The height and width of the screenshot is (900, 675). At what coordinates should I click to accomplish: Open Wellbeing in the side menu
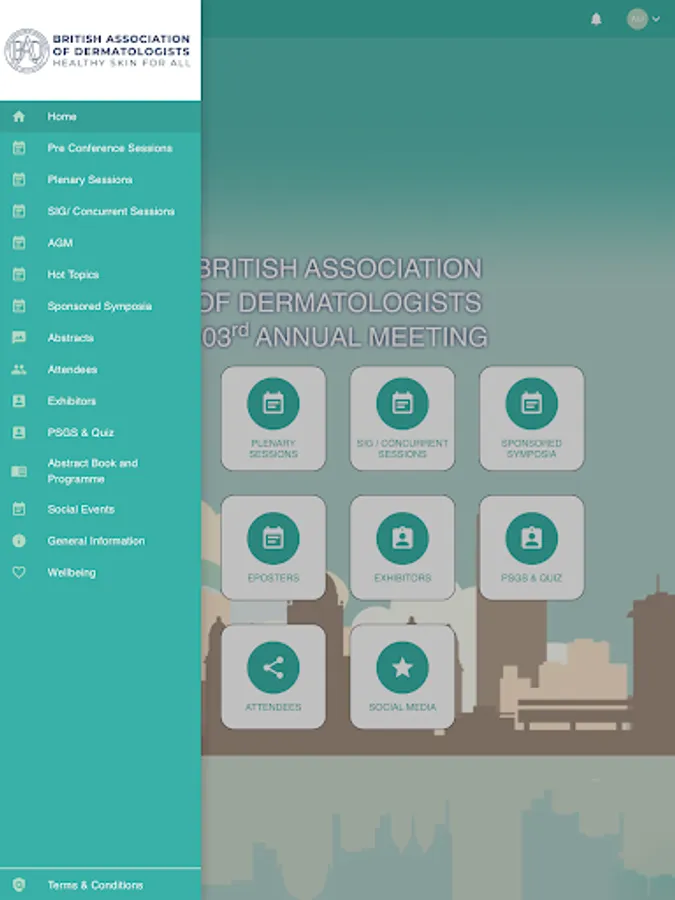(x=100, y=572)
